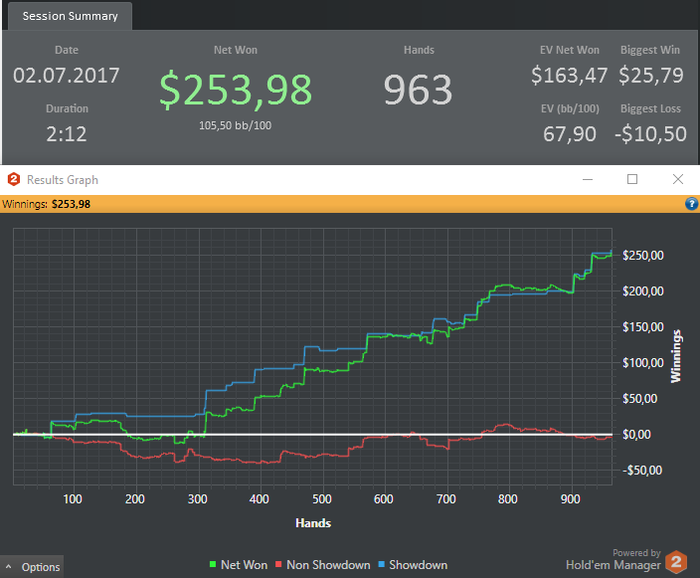Click the EV (bb/100) value 67,90
The image size is (700, 578).
[x=570, y=134]
